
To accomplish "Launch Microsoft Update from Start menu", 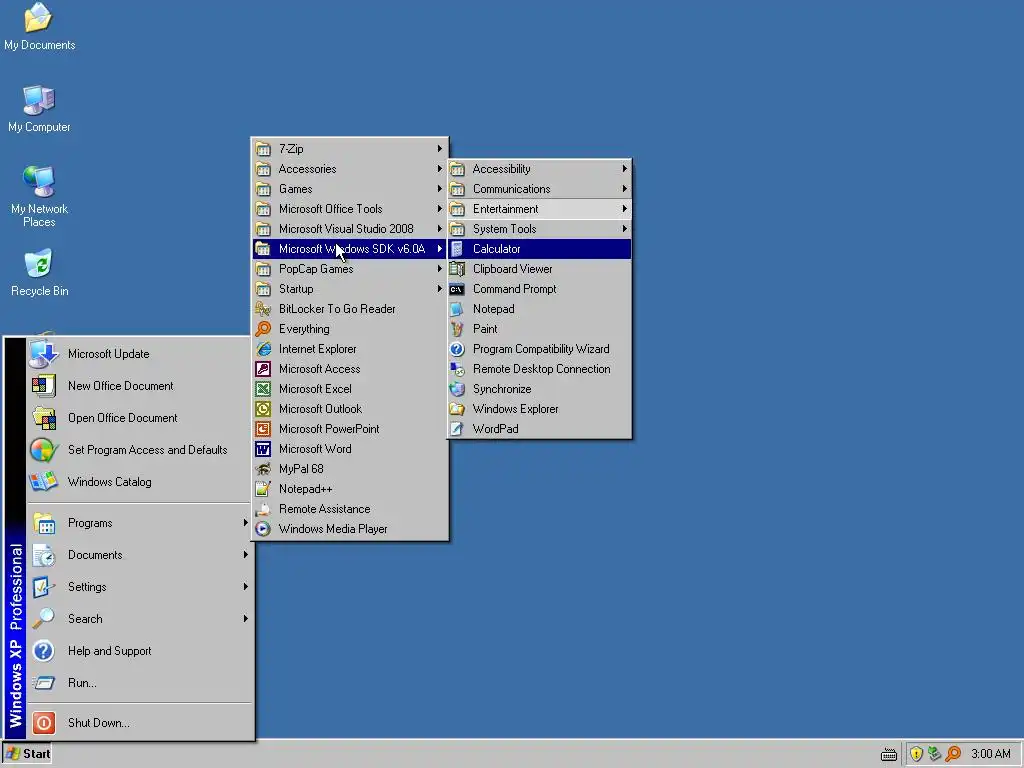I will pyautogui.click(x=139, y=354).
